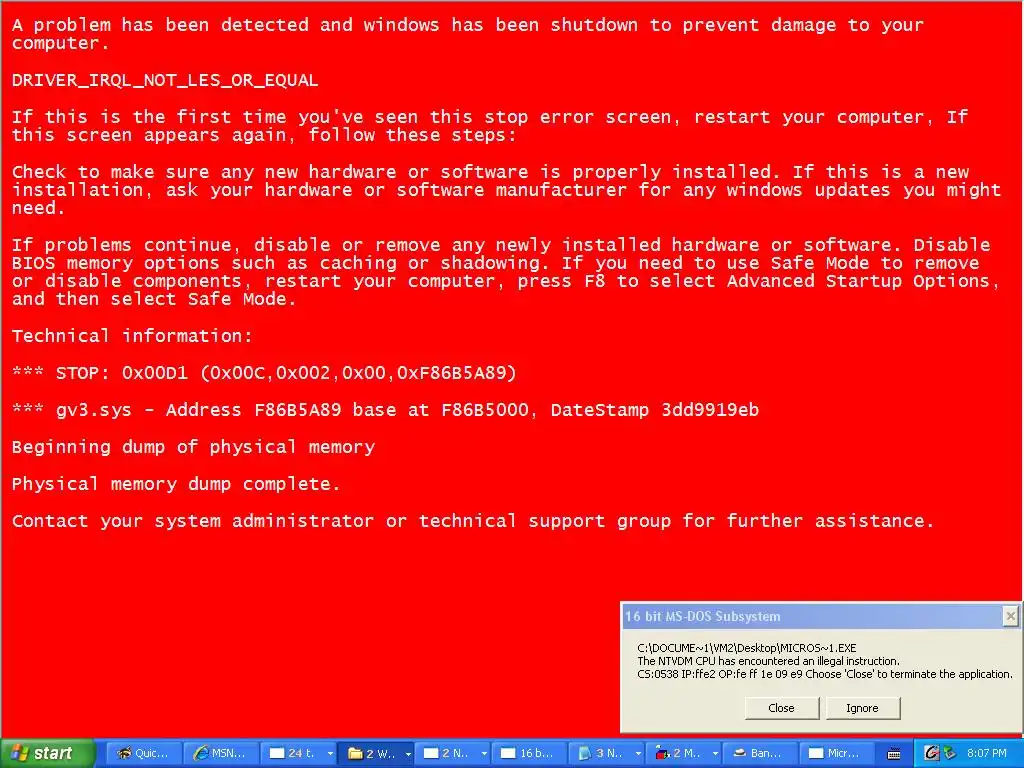Switch to the 'Ban...' taskbar window

(x=760, y=753)
